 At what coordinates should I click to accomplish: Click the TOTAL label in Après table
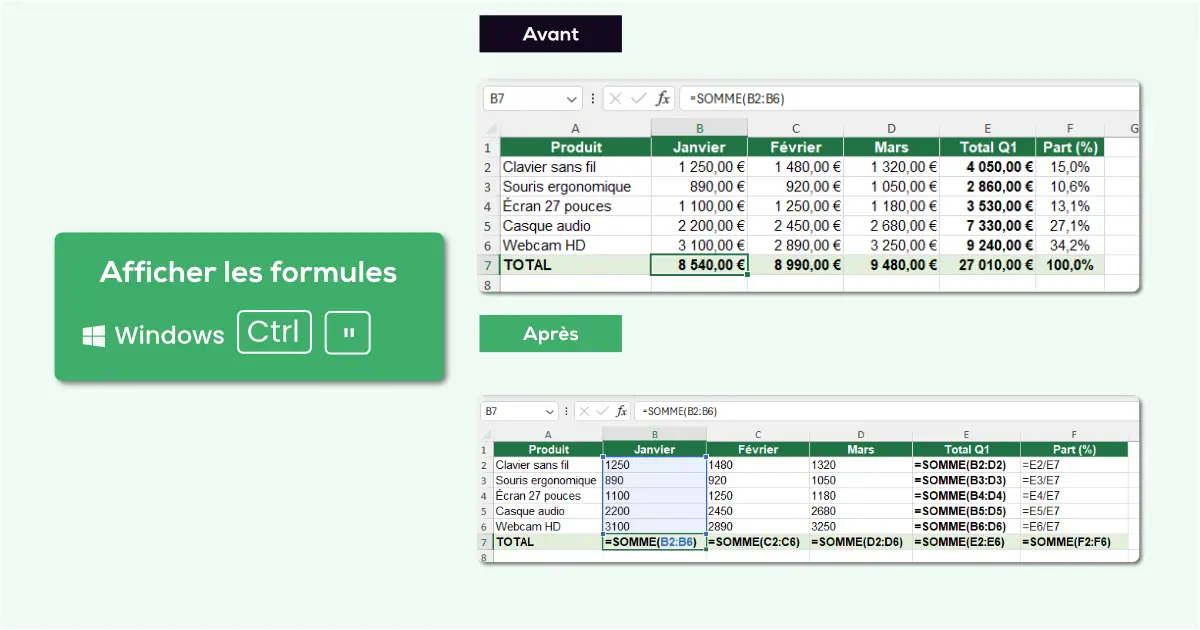(516, 542)
